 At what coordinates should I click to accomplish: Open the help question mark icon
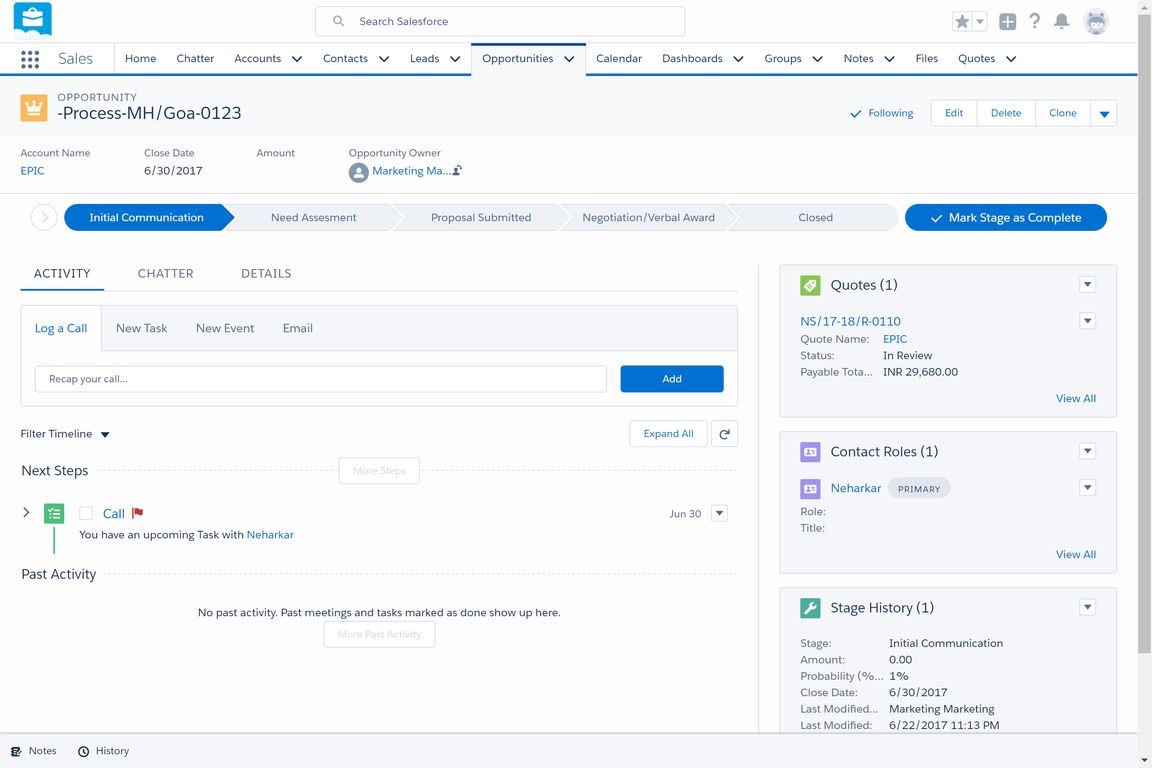click(x=1035, y=21)
